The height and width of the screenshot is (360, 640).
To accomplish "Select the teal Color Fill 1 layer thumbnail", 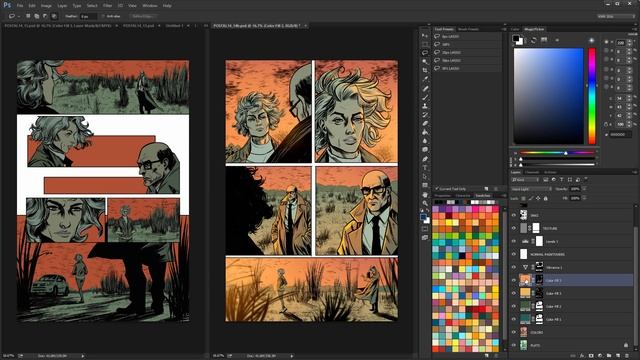I will (x=525, y=319).
